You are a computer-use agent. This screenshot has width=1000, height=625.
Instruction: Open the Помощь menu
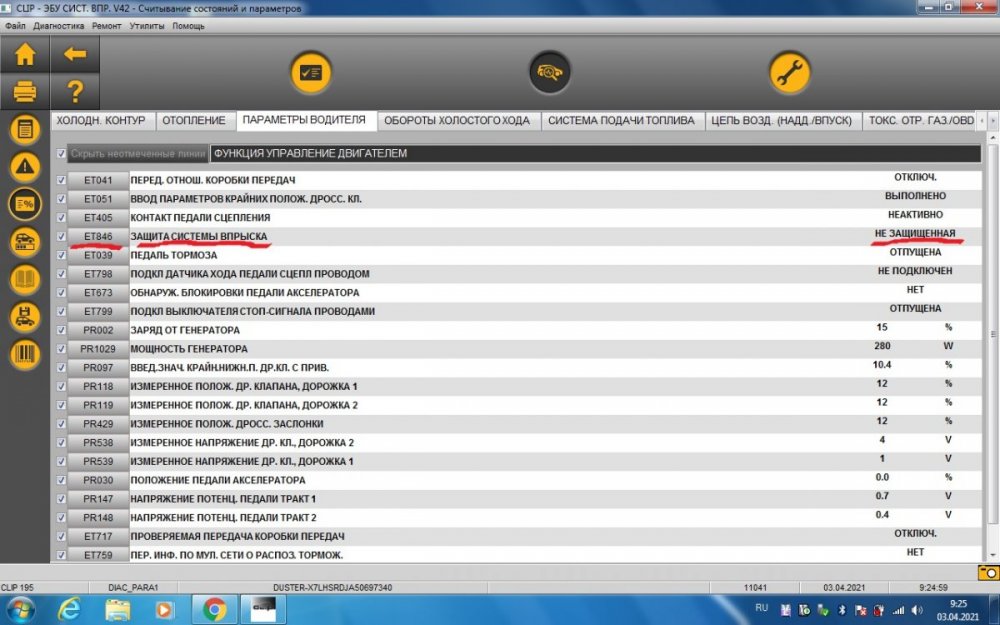188,26
